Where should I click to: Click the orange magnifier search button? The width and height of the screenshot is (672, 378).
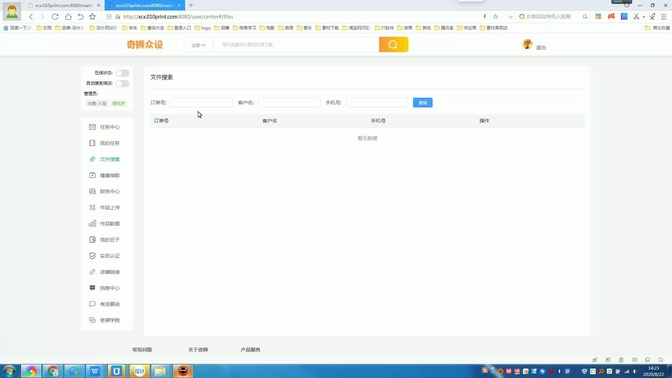pyautogui.click(x=393, y=45)
